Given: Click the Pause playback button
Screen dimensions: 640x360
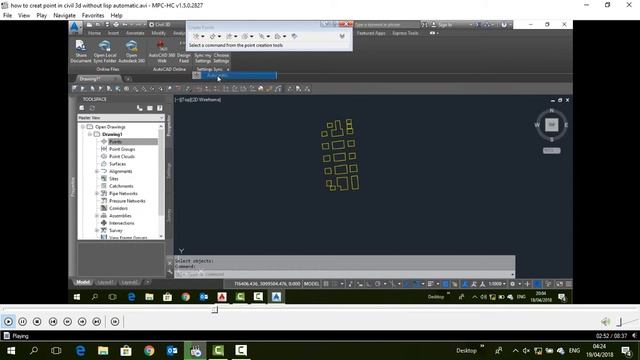Looking at the screenshot, I should click(22, 322).
